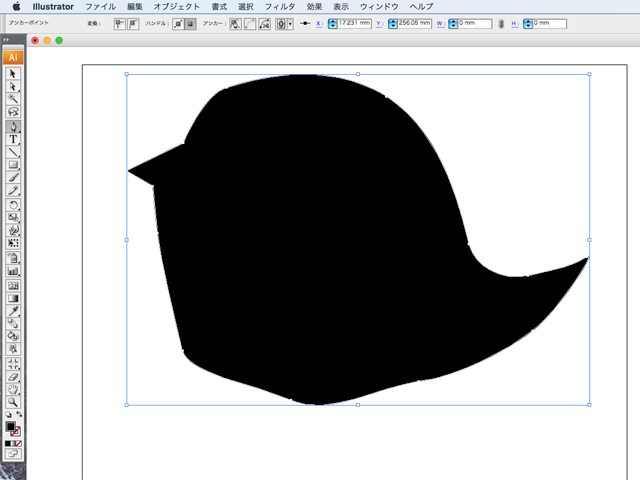Toggle the screen mode button
Viewport: 640px width, 480px height.
click(14, 454)
